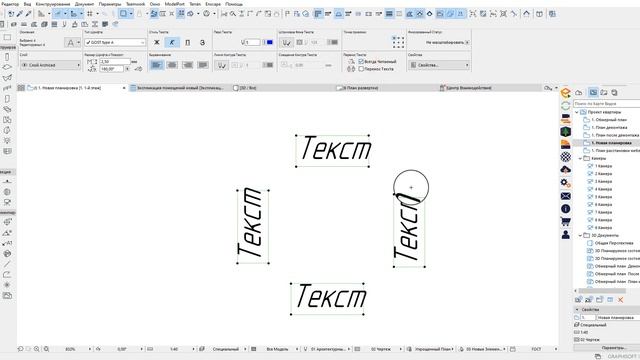640x360 pixels.
Task: Open the 'Окно' menu
Action: coord(155,4)
